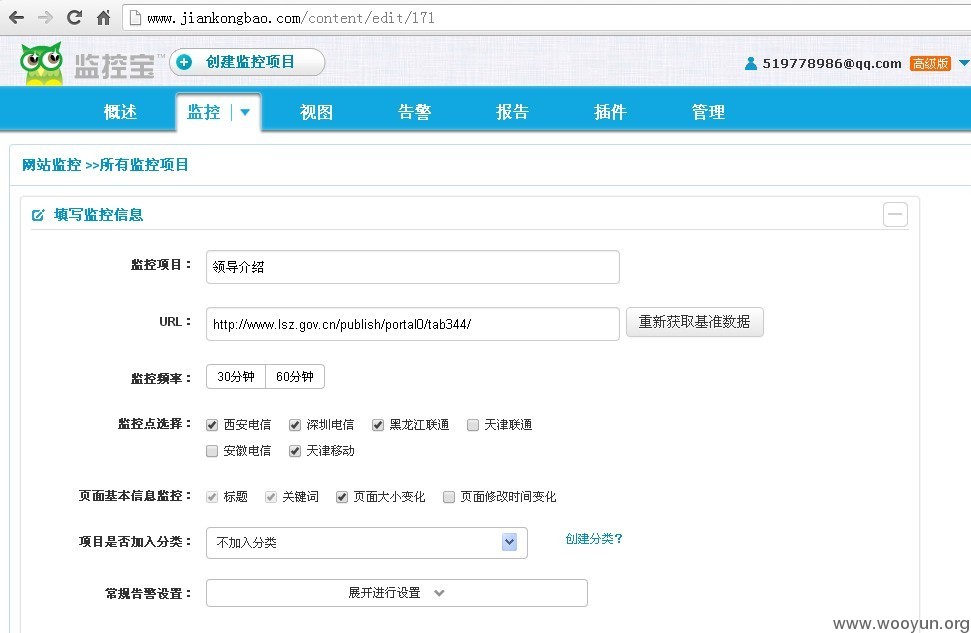
Task: Click 重新获取基准数据 button
Action: pos(694,322)
